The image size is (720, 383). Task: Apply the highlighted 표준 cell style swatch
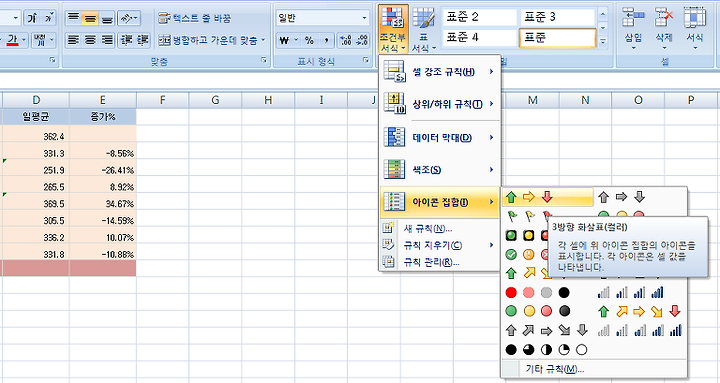[557, 38]
